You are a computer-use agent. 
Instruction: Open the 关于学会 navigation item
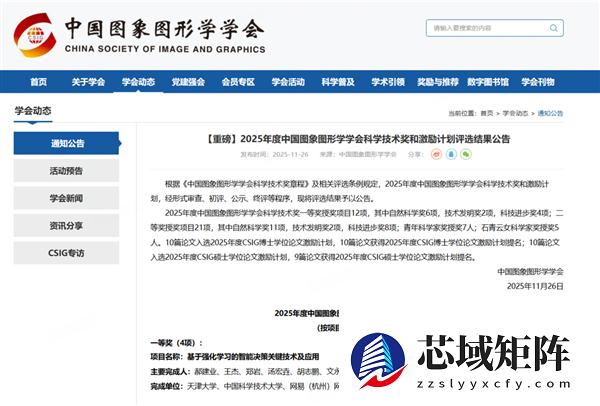[x=88, y=82]
